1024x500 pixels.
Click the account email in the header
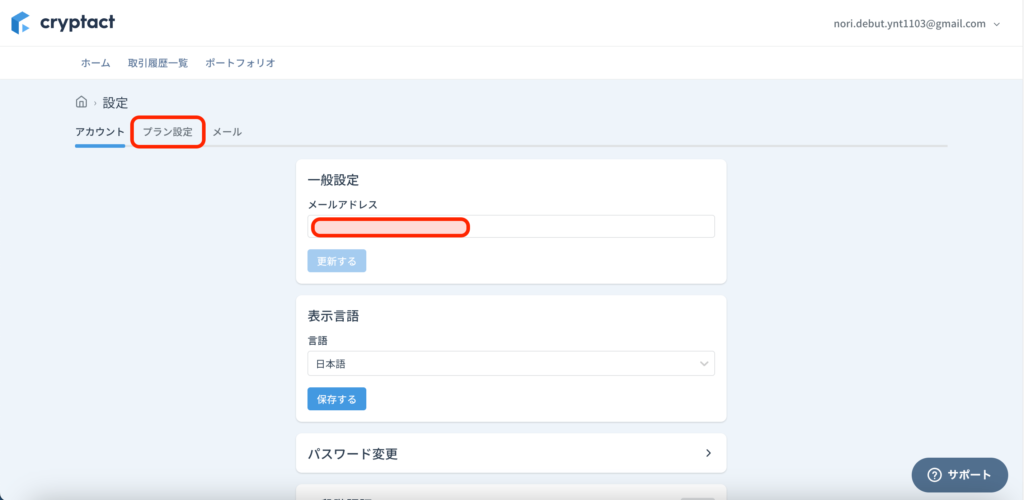pos(909,23)
